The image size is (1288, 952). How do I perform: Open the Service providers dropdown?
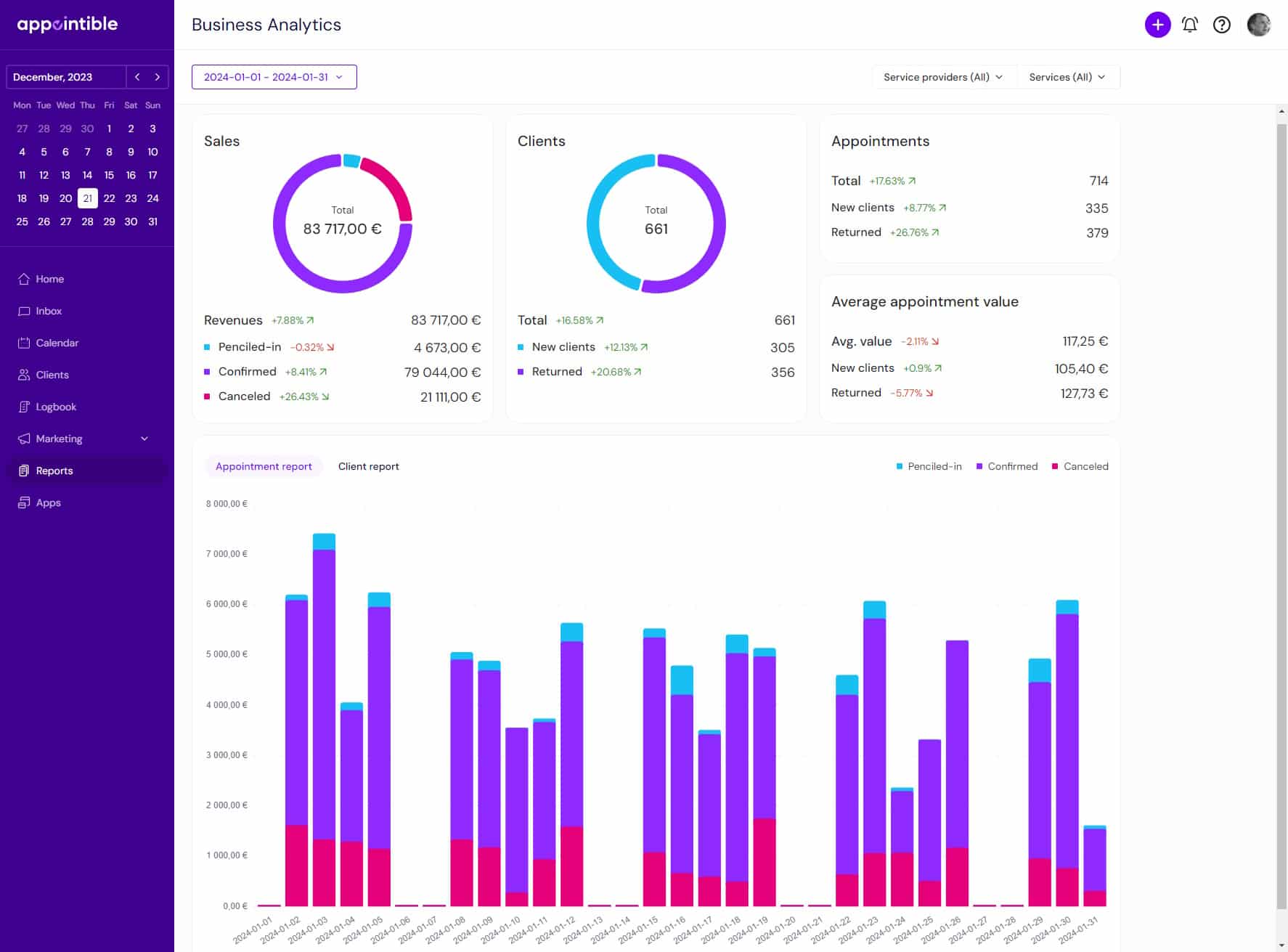pos(942,76)
